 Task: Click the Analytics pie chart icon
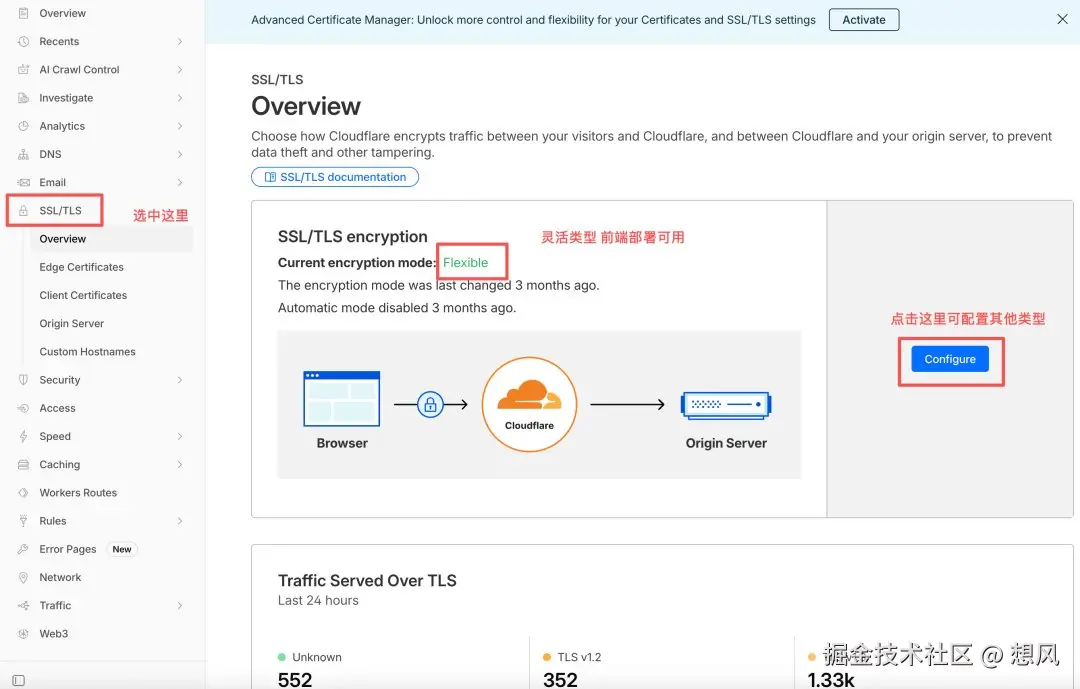click(x=23, y=126)
